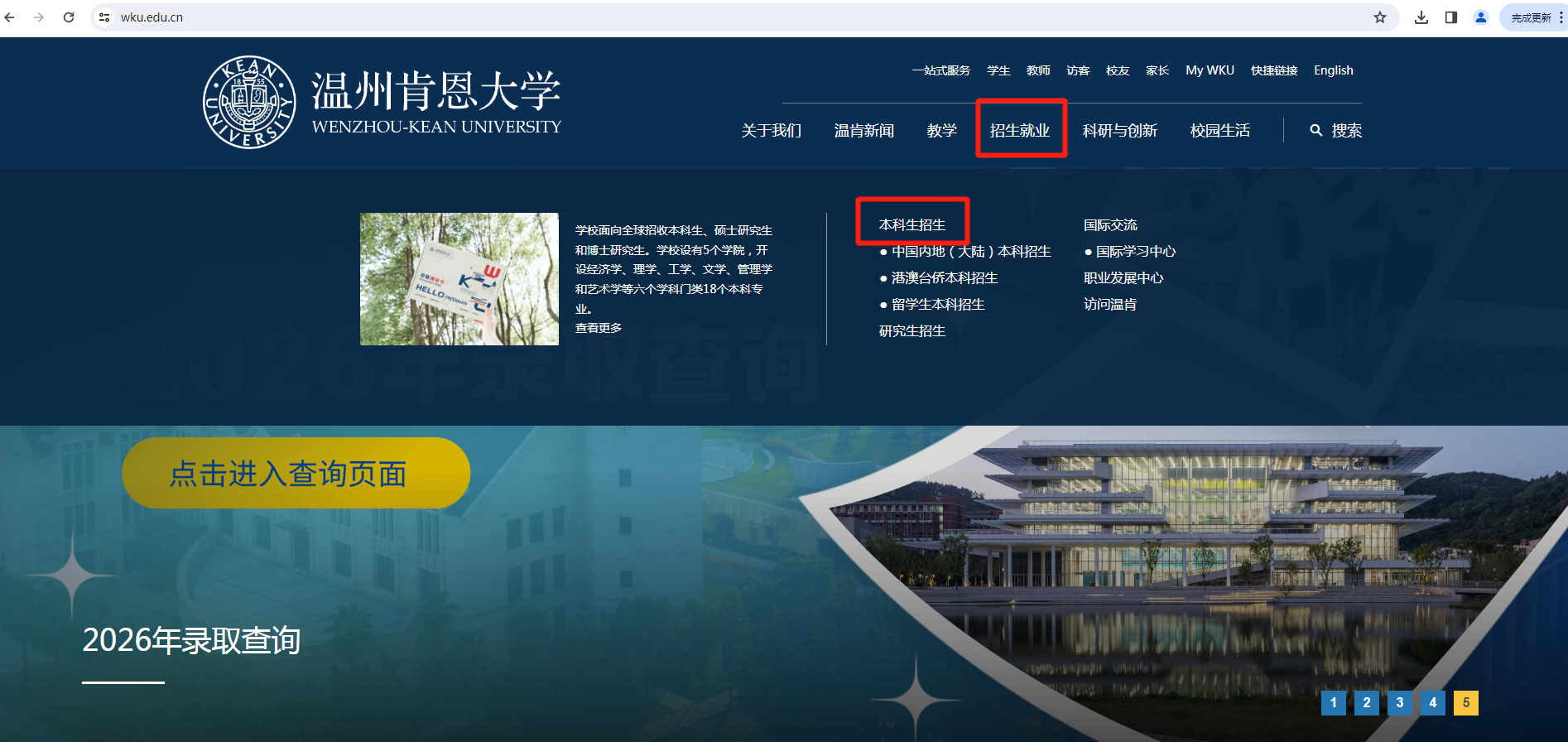Open the browser profile avatar
Image resolution: width=1568 pixels, height=742 pixels.
(1481, 17)
